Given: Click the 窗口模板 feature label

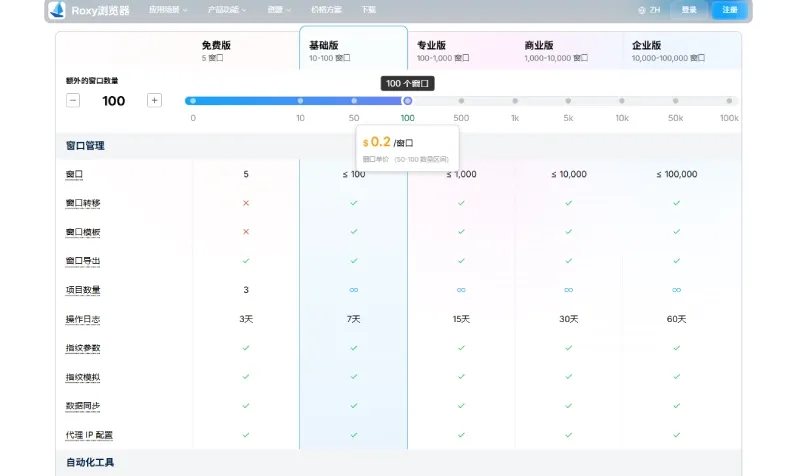Looking at the screenshot, I should tap(83, 232).
